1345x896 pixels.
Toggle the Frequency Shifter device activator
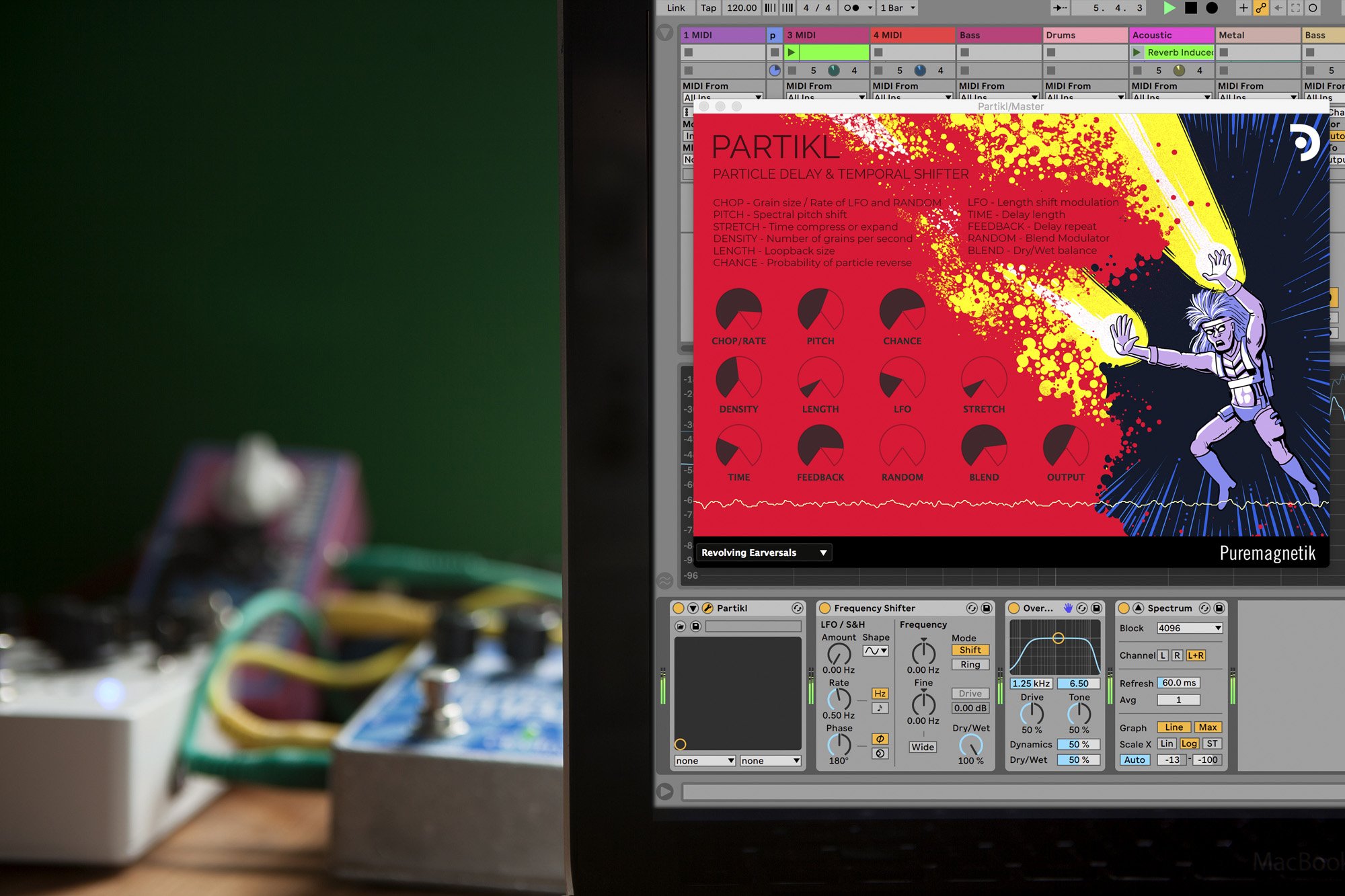coord(824,608)
